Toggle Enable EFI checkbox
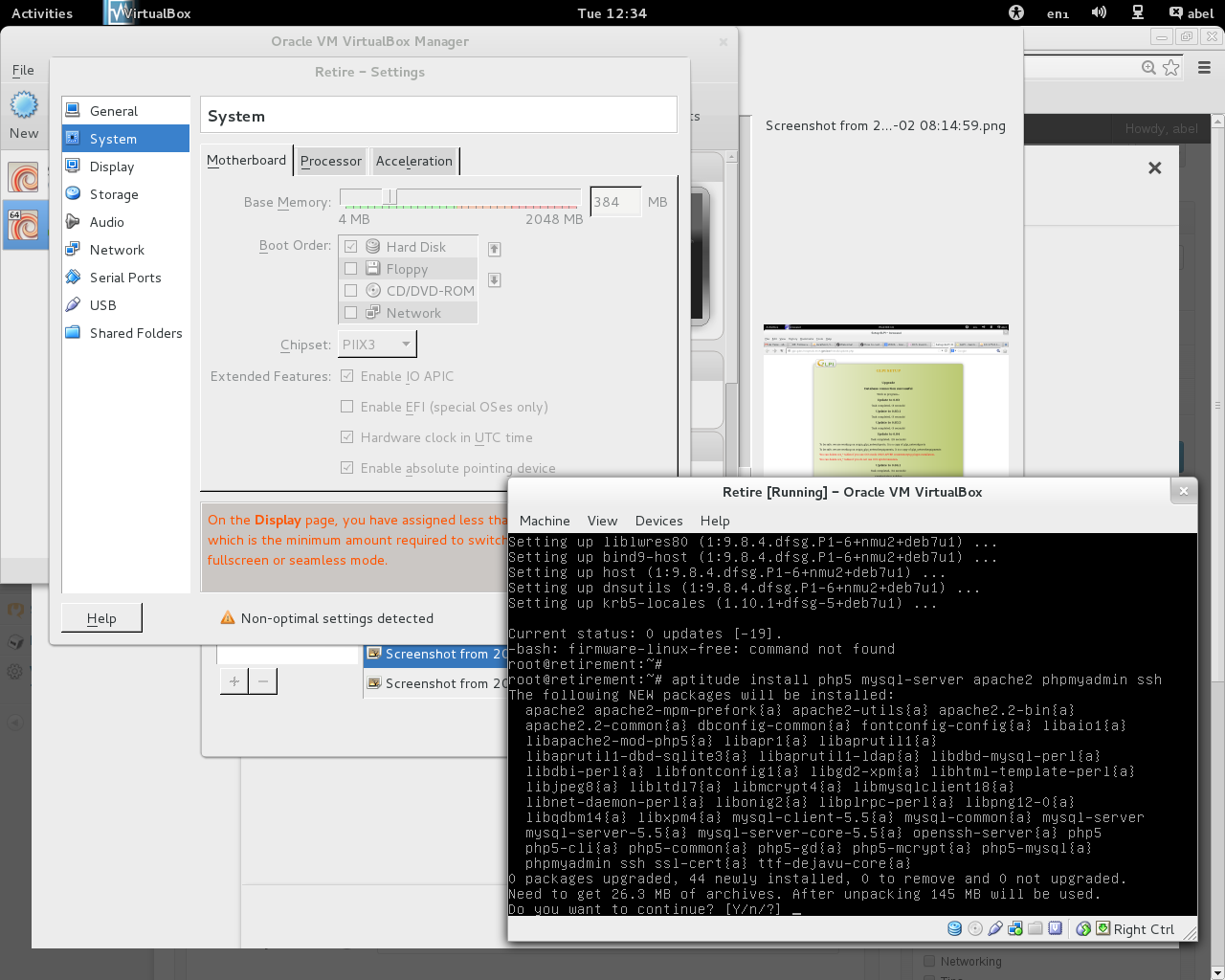Image resolution: width=1225 pixels, height=980 pixels. tap(347, 407)
